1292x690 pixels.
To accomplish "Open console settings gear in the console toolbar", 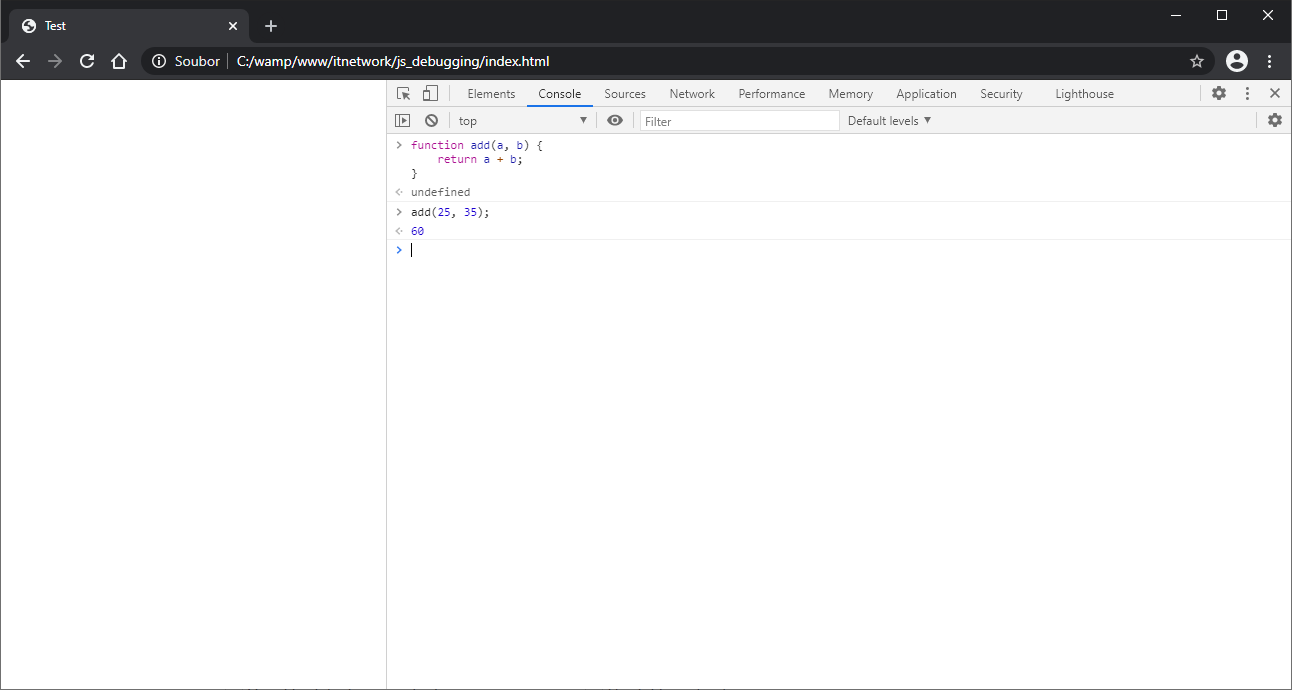I will 1274,120.
